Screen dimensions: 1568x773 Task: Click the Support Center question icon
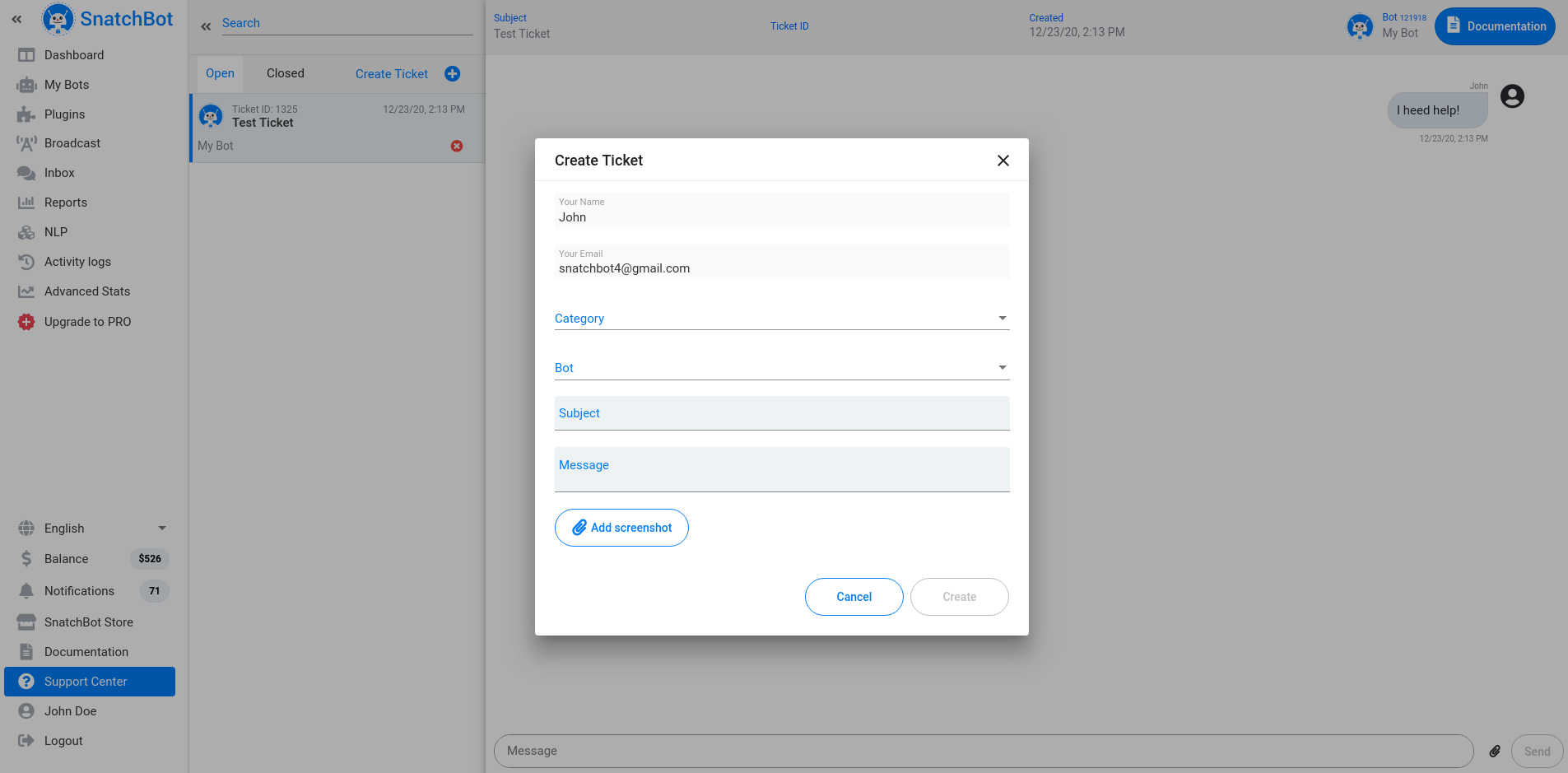pyautogui.click(x=26, y=682)
